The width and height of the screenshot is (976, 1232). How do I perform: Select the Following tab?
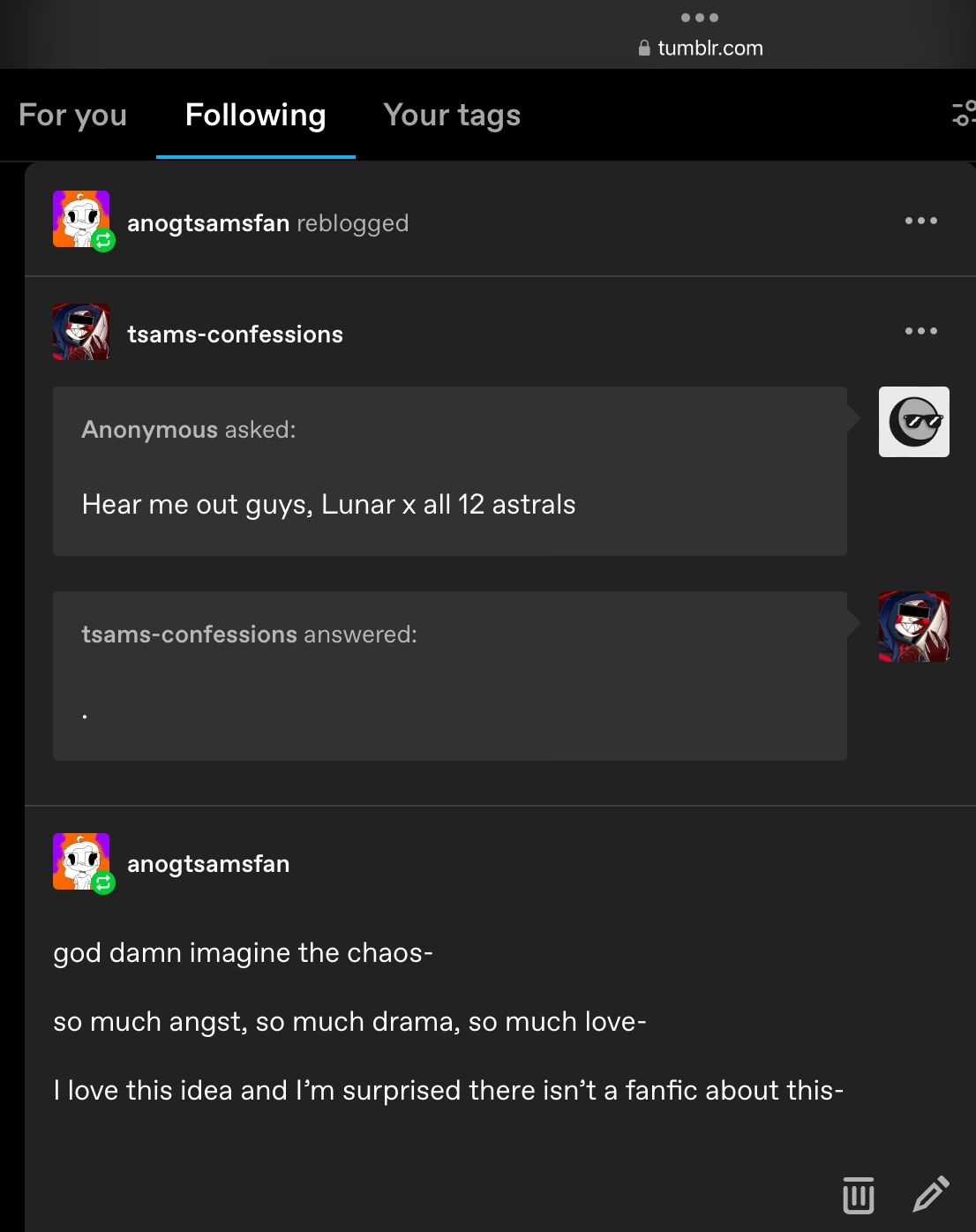click(x=256, y=115)
